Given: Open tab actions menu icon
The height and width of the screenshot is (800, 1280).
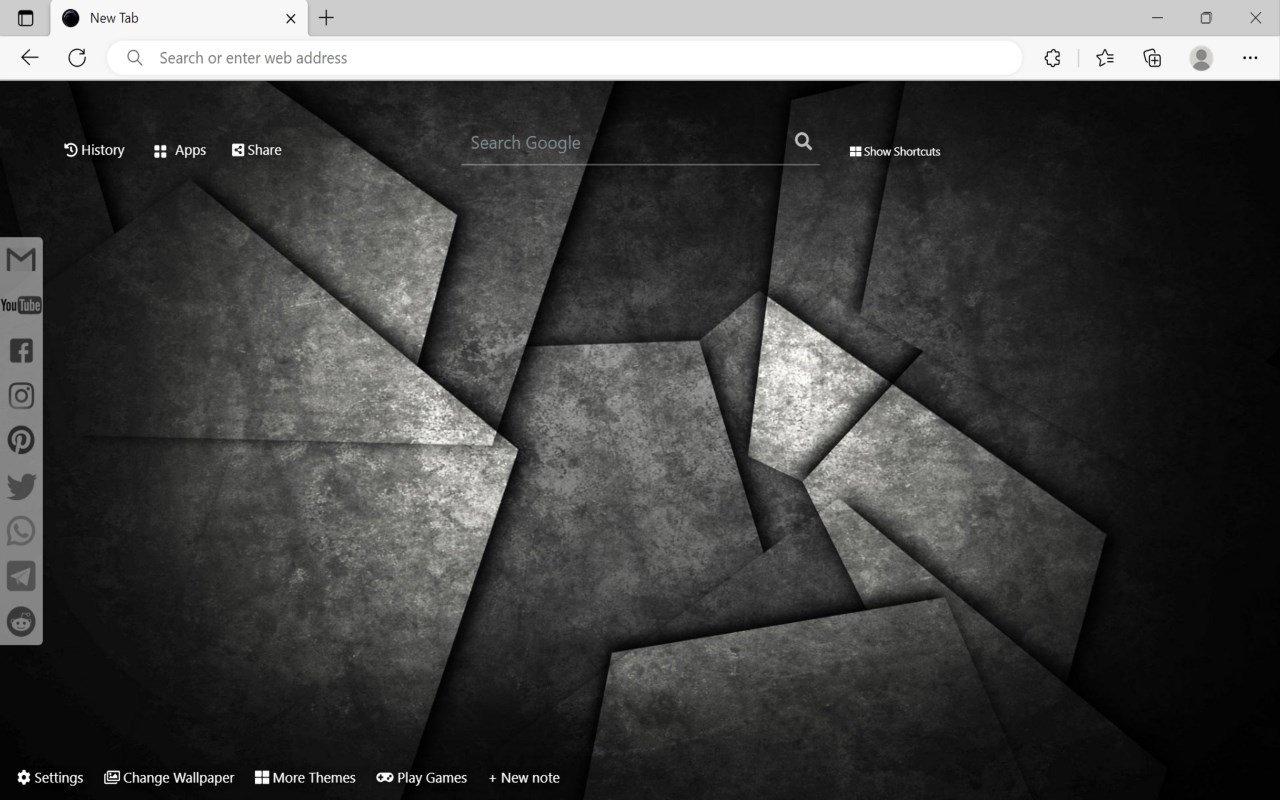Looking at the screenshot, I should pos(26,18).
